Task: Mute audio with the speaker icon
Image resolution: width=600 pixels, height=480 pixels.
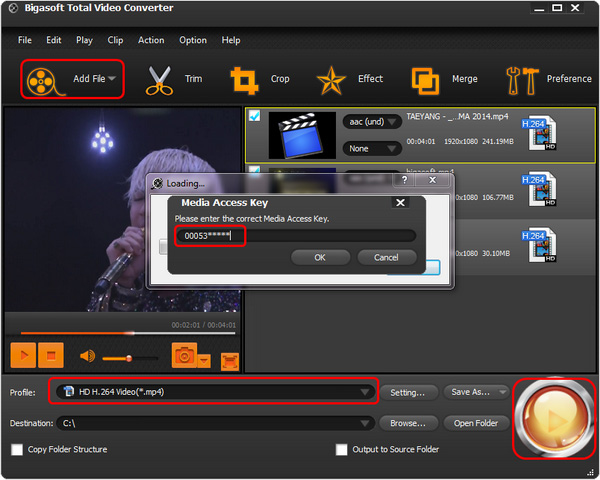Action: 88,356
